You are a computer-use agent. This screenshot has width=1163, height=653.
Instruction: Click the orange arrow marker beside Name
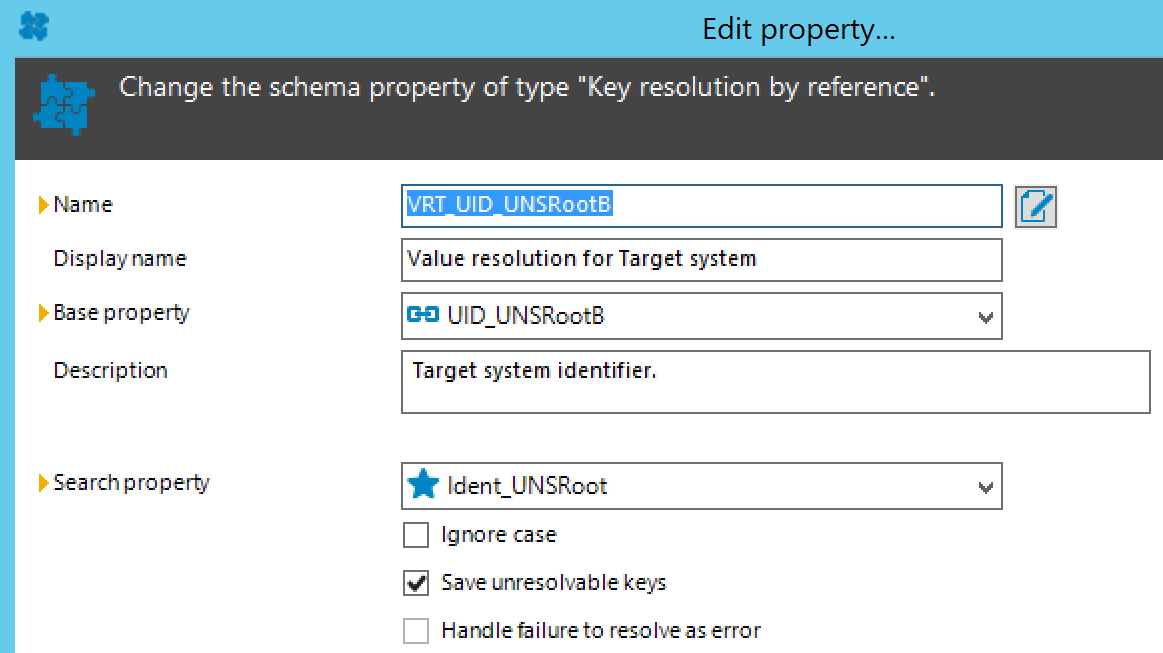tap(43, 204)
